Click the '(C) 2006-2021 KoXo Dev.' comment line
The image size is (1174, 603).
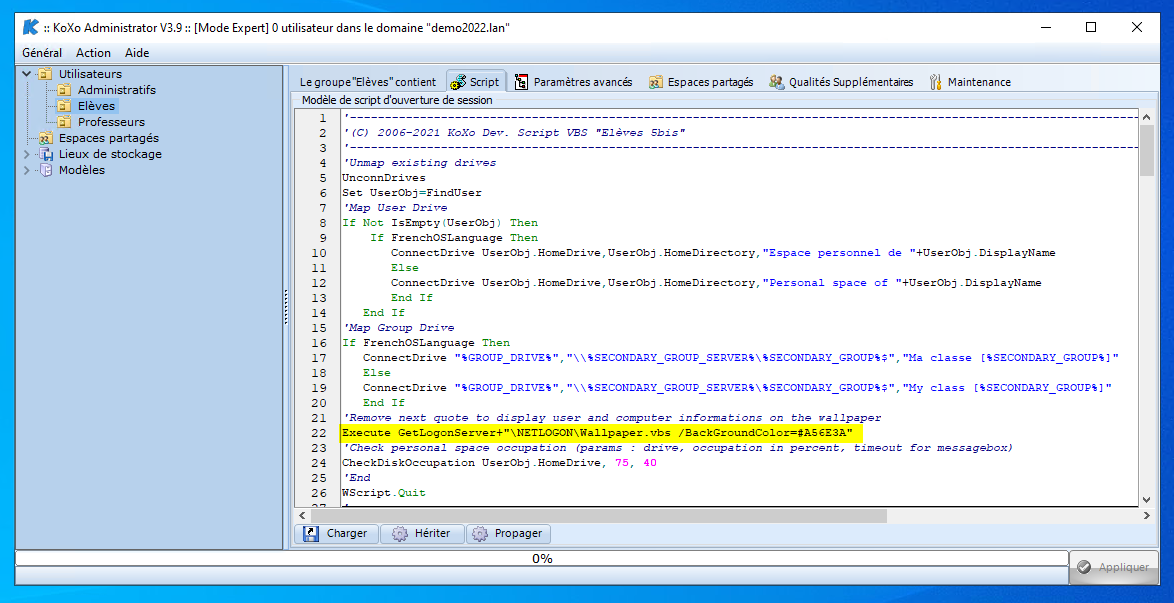514,133
